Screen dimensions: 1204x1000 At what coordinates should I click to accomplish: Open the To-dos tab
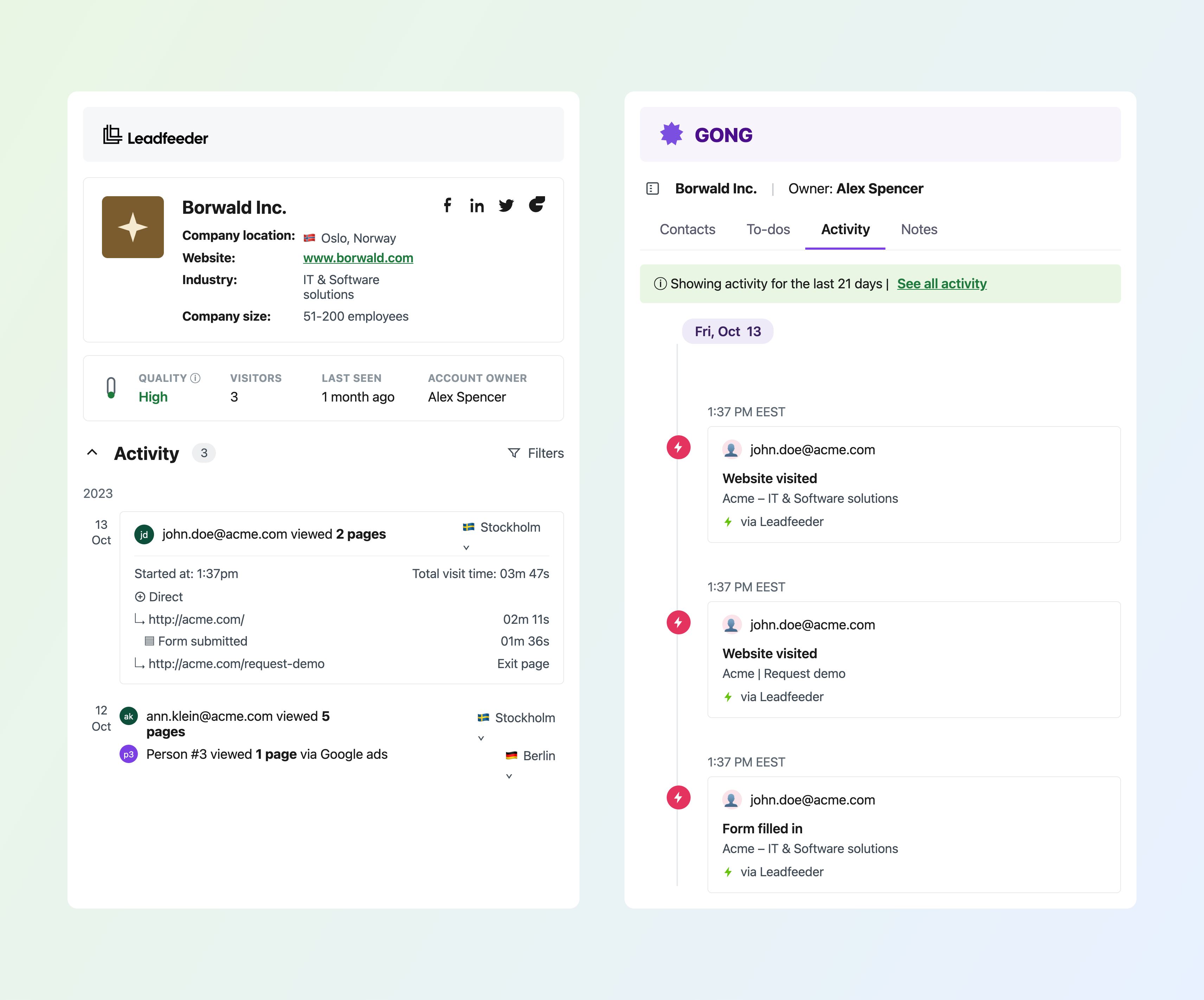pos(768,229)
